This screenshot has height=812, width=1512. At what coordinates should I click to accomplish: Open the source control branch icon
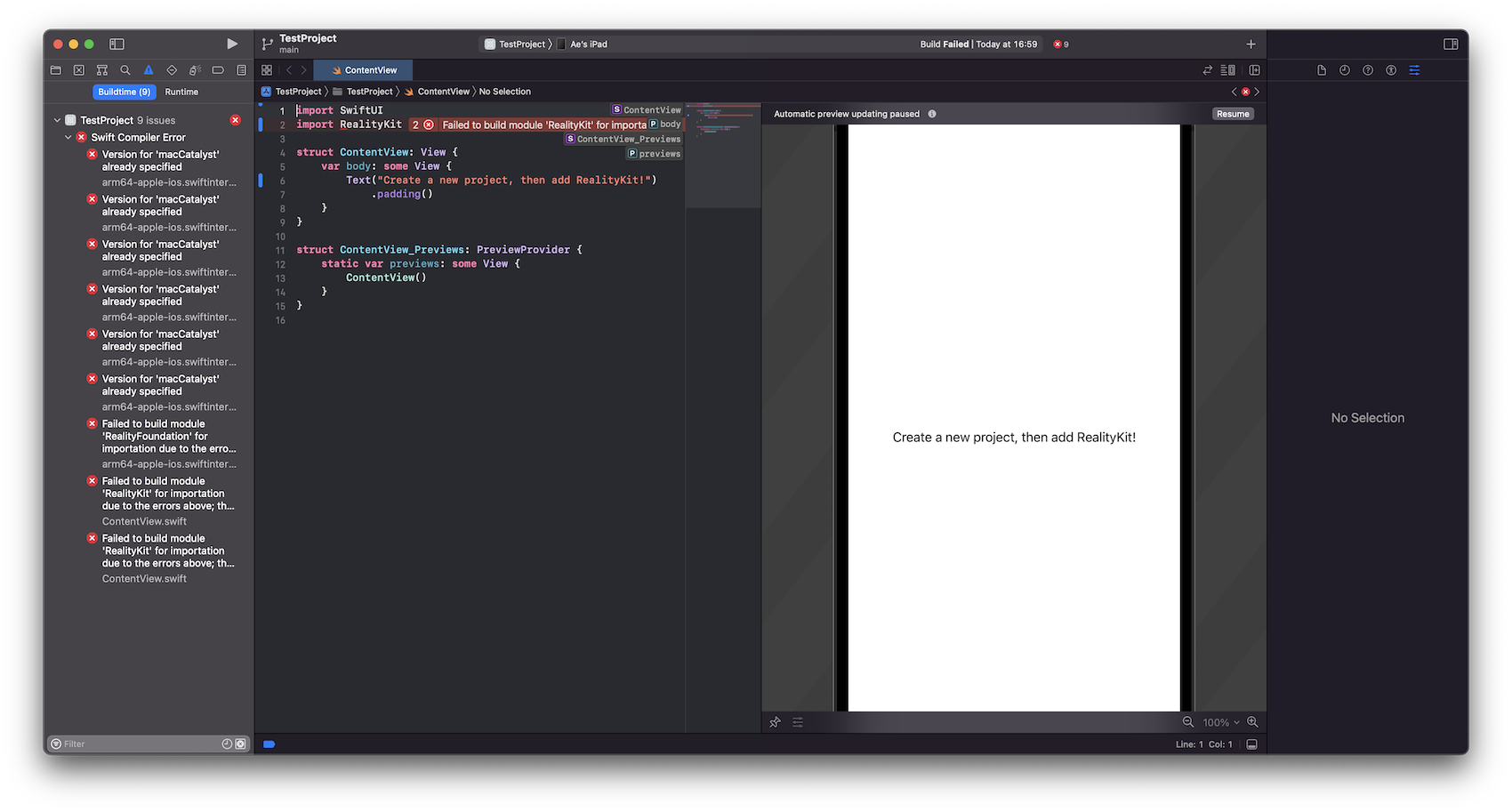(267, 44)
